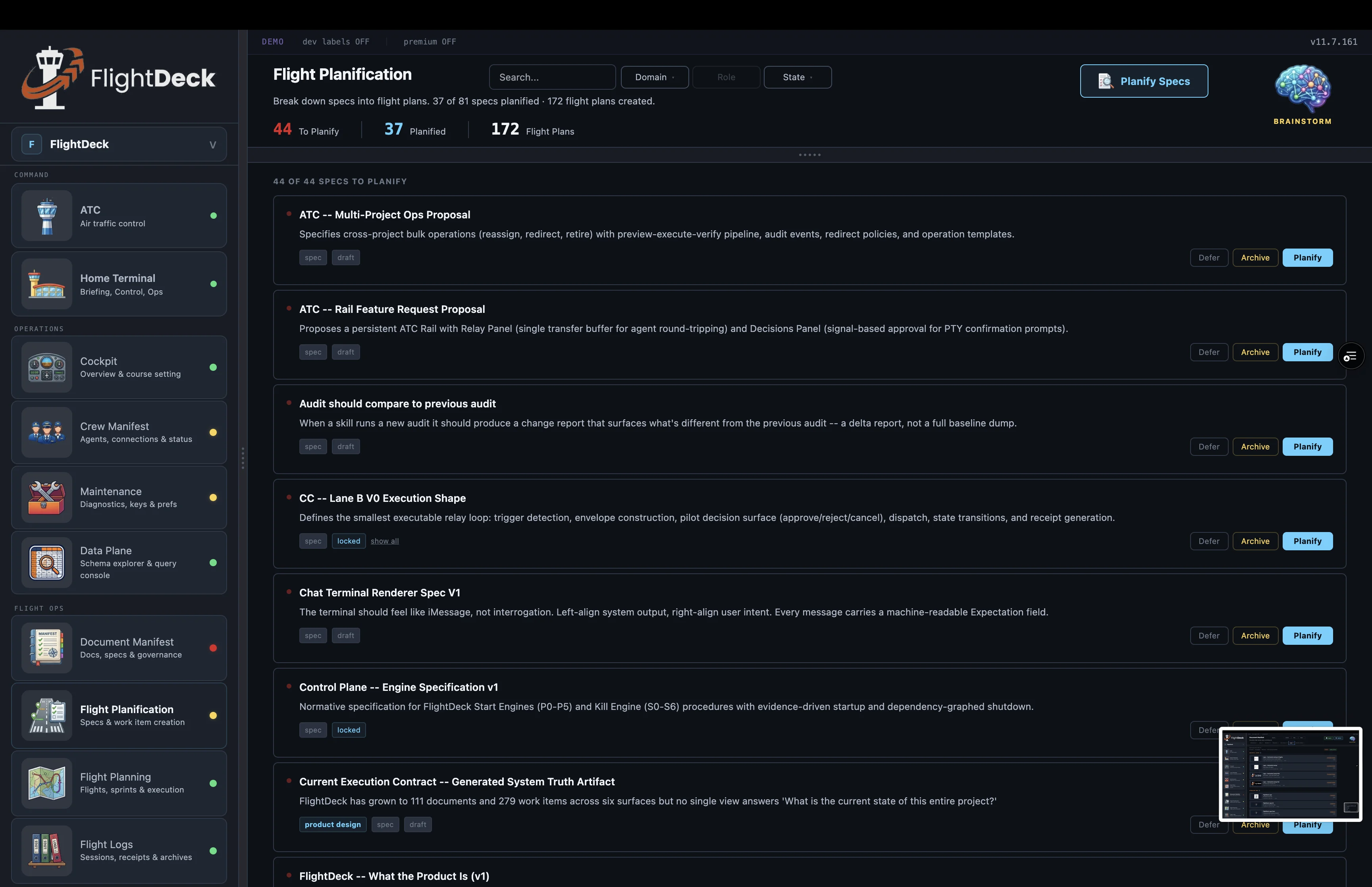Expand the FlightDeck project selector
This screenshot has height=887, width=1372.
(x=119, y=145)
